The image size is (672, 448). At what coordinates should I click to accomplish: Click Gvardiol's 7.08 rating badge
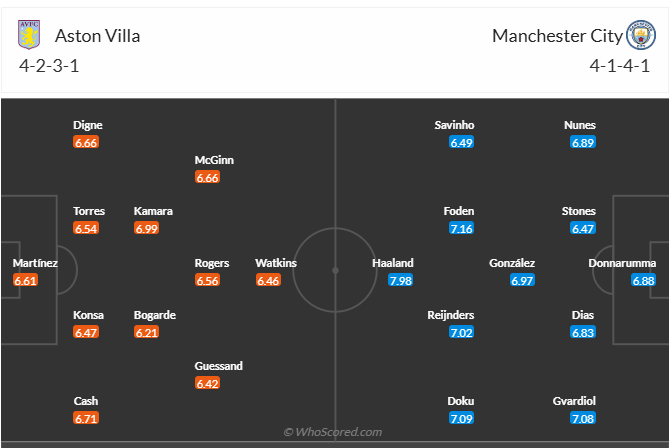point(583,418)
